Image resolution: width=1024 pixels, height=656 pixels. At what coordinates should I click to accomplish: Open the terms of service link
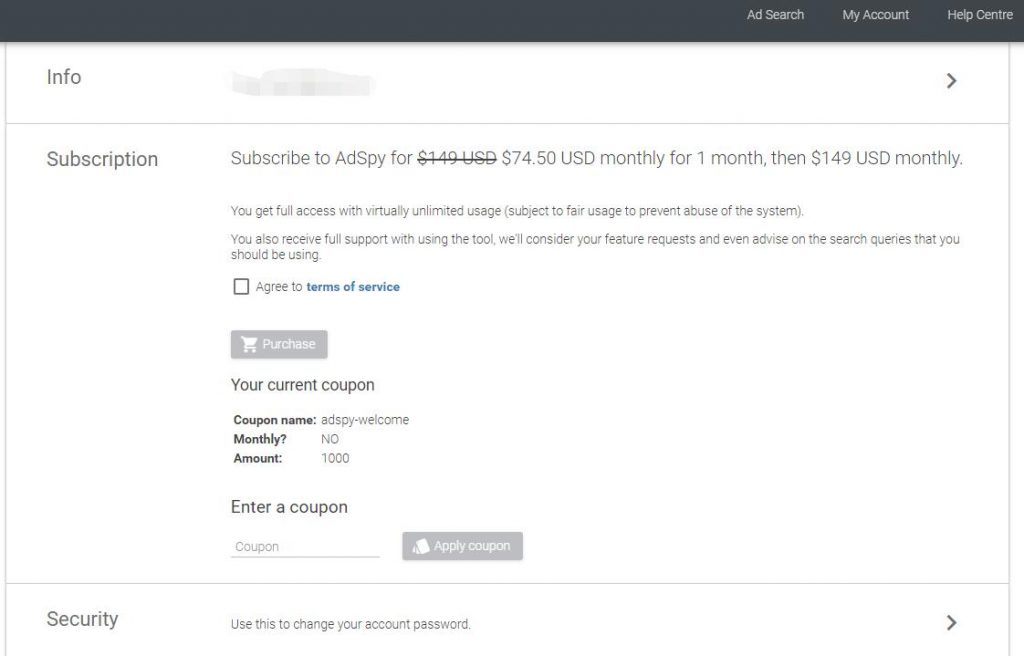click(353, 286)
